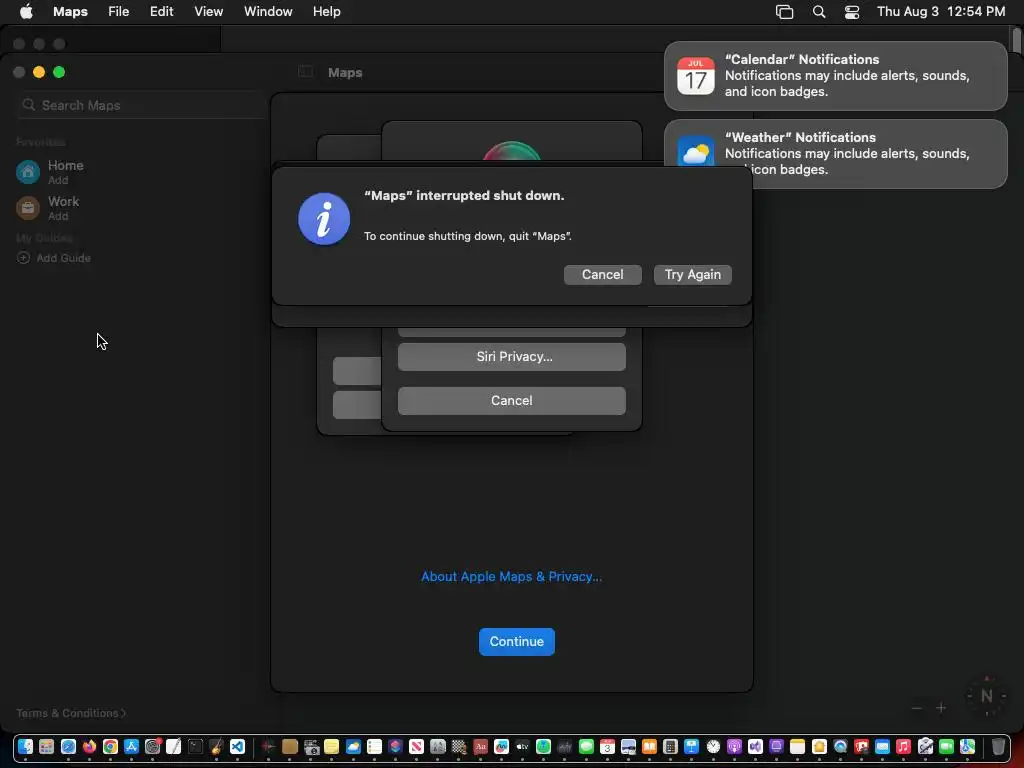Launch Safari from the Dock
Viewport: 1024px width, 768px height.
pos(68,746)
